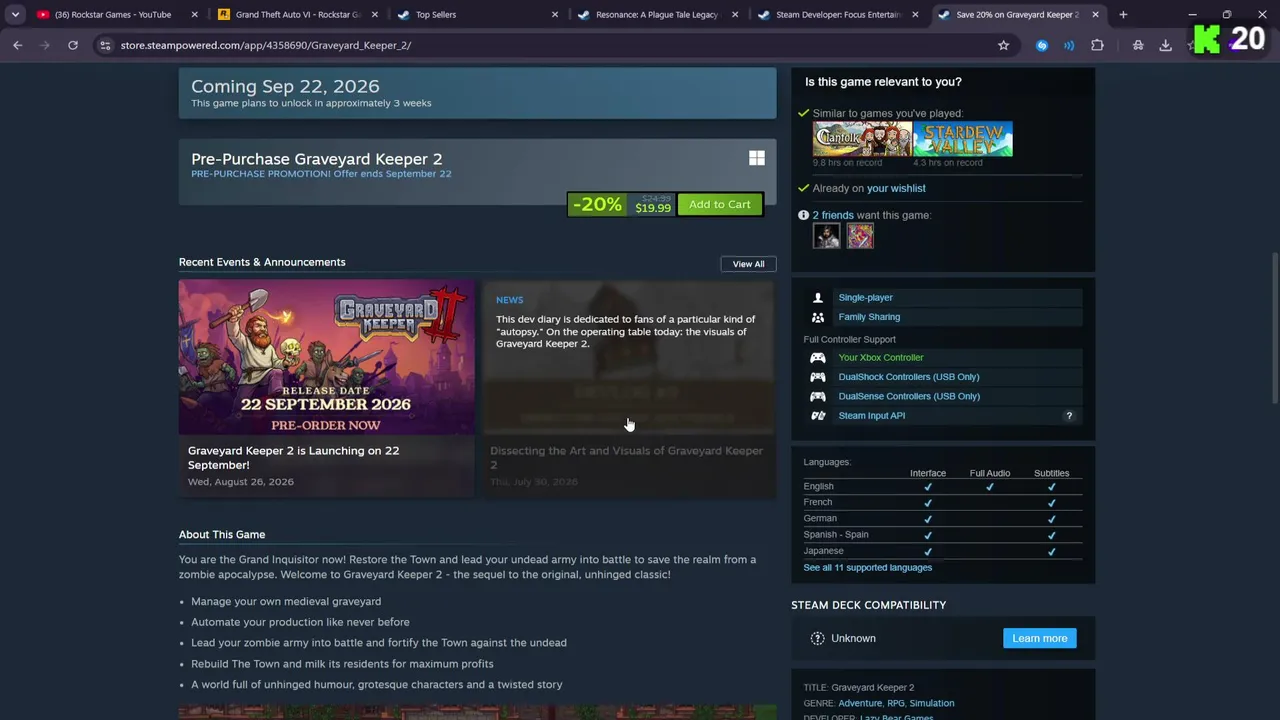Open the second friend's colorful avatar
The height and width of the screenshot is (720, 1280).
pyautogui.click(x=860, y=236)
